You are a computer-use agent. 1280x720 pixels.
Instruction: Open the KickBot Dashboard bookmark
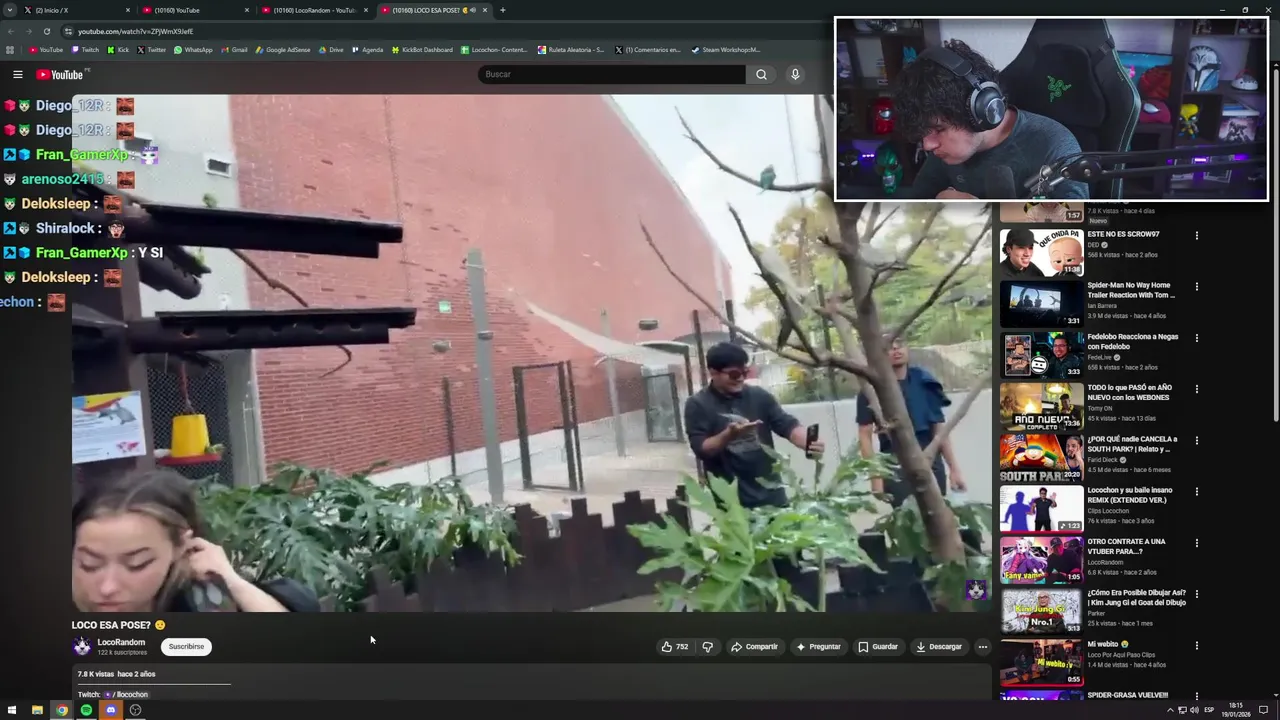(x=422, y=50)
